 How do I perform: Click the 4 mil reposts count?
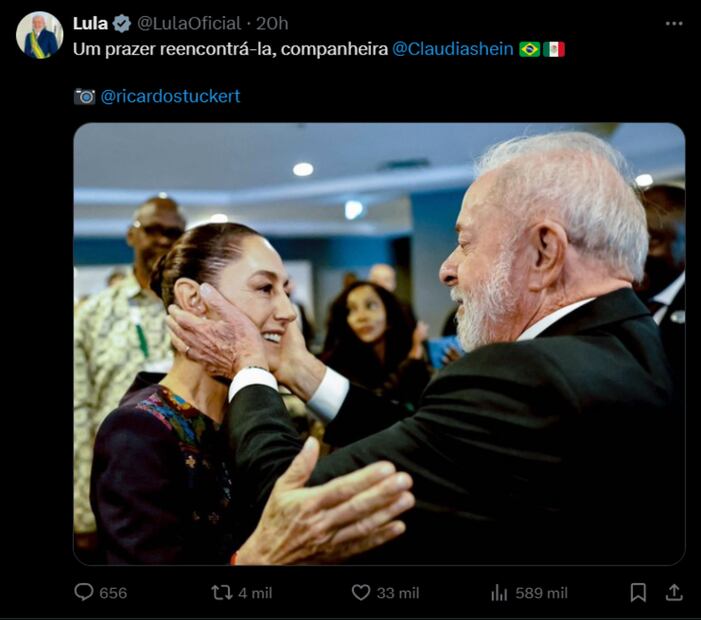tap(255, 593)
